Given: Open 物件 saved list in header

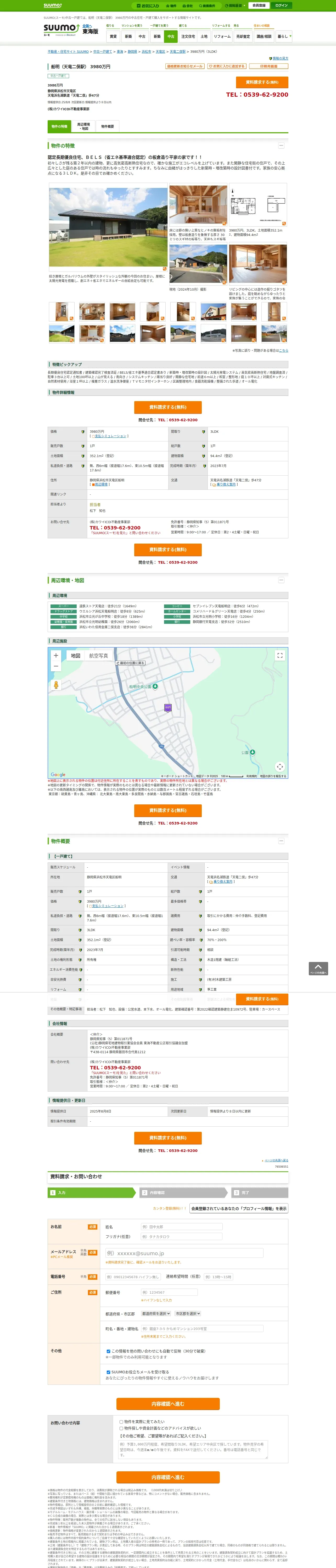Looking at the screenshot, I should 171,5.
